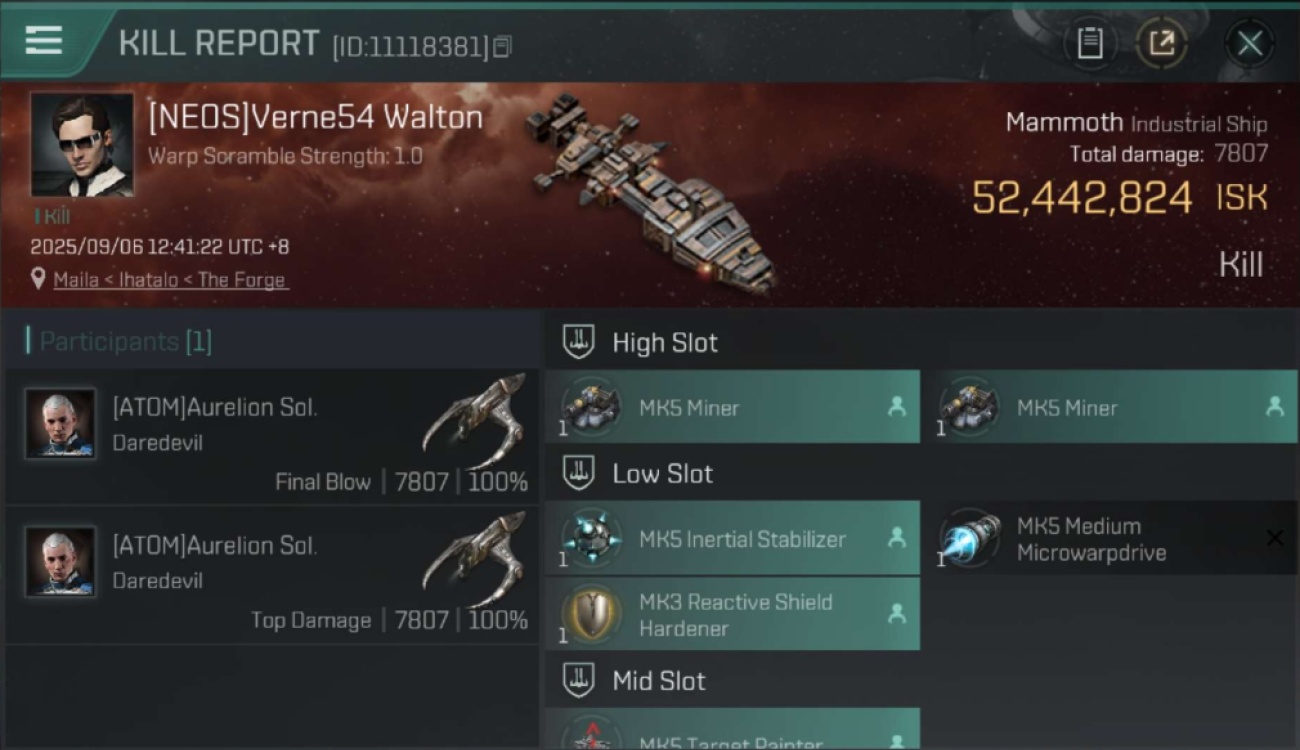Screen dimensions: 1300x750
Task: Select the first MK5 Miner module
Action: 733,407
